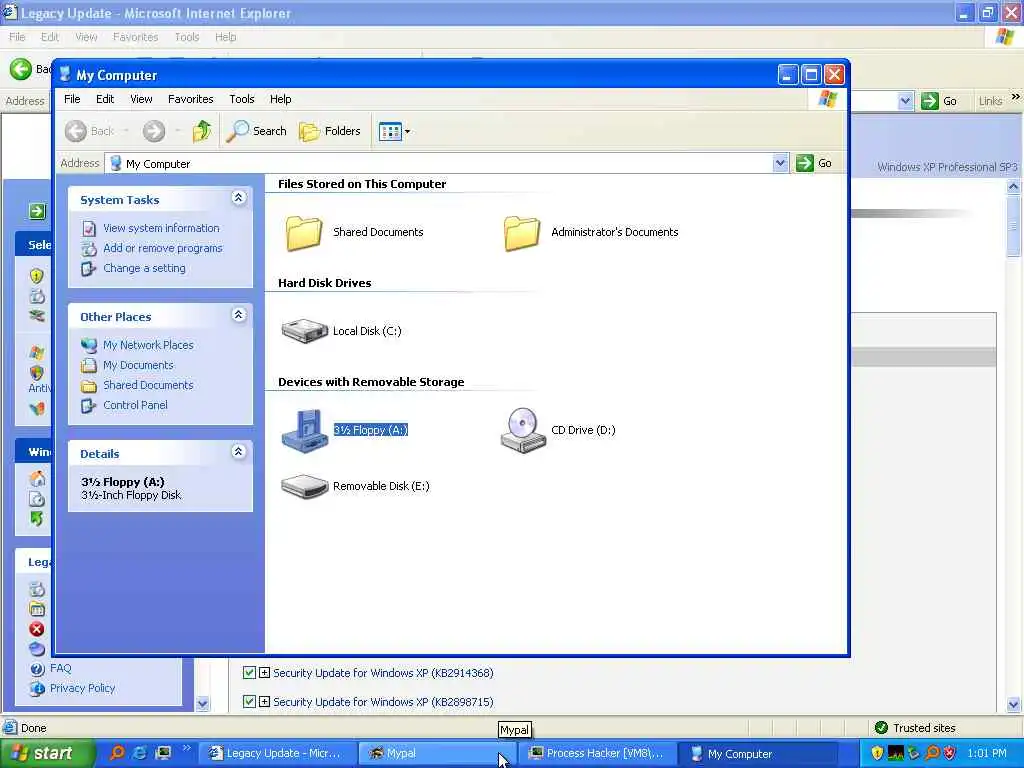This screenshot has height=768, width=1024.
Task: Select the 3½ Floppy (A:) drive icon
Action: (304, 430)
